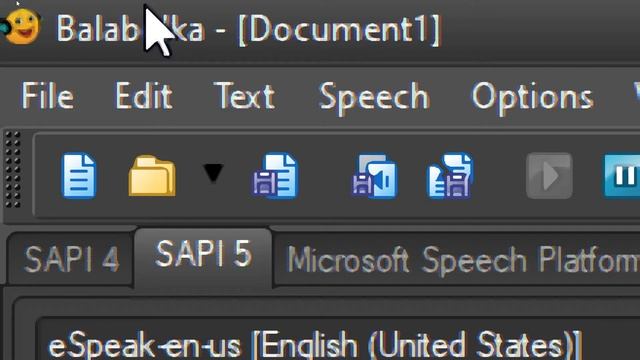This screenshot has width=640, height=360.
Task: Open the Text menu
Action: pos(244,96)
